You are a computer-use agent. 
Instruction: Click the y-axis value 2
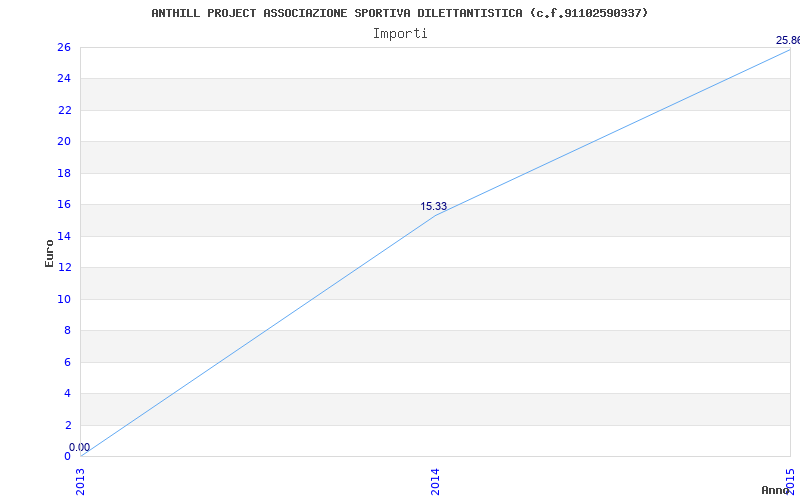point(67,425)
